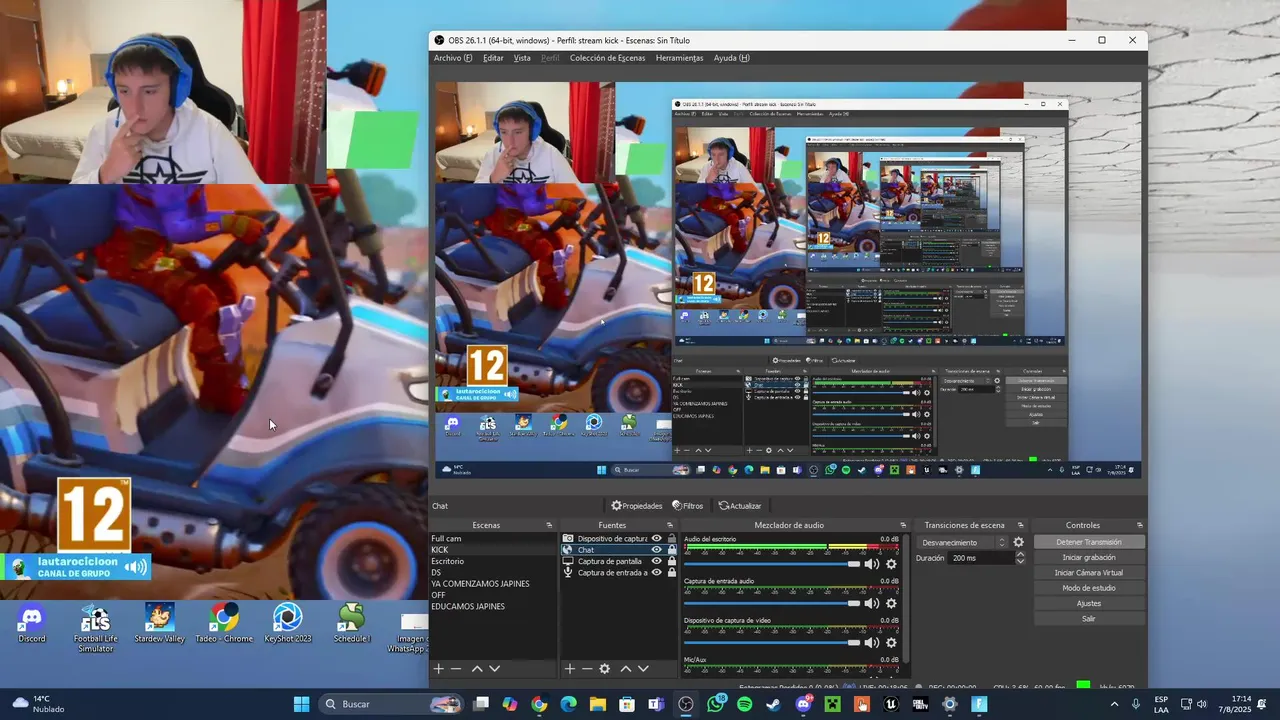Click Detener Transmisión button
Screen dimensions: 1280x720
[1088, 542]
